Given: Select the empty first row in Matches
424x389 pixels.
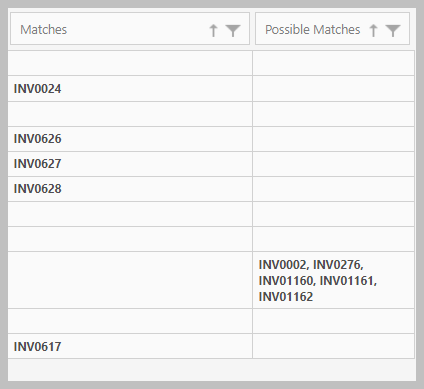Looking at the screenshot, I should tap(130, 63).
